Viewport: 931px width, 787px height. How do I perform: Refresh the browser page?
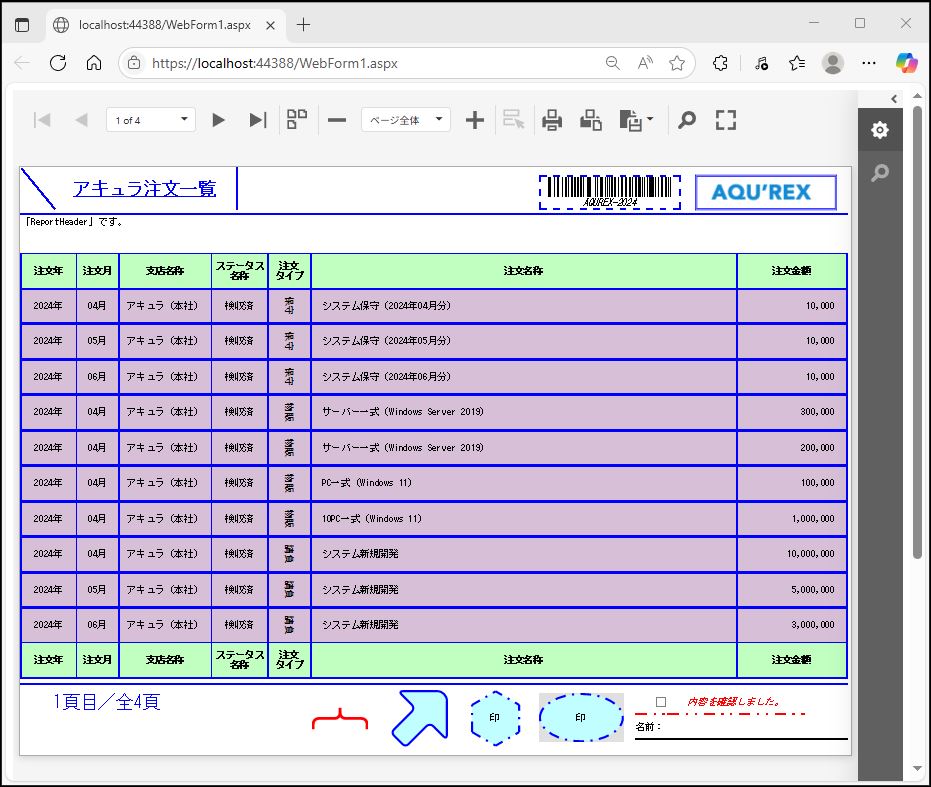tap(58, 63)
